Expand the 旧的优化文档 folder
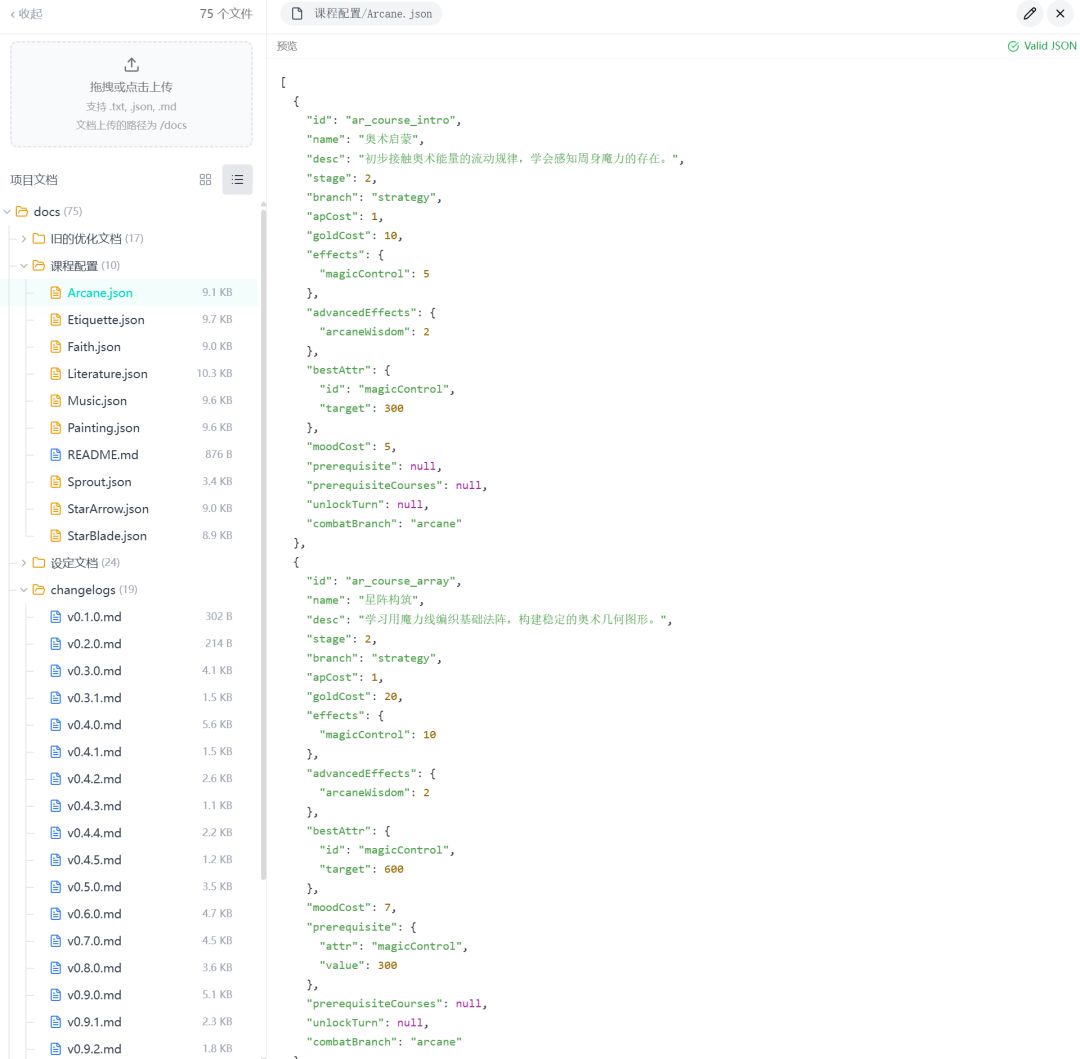The height and width of the screenshot is (1059, 1080). [x=24, y=238]
